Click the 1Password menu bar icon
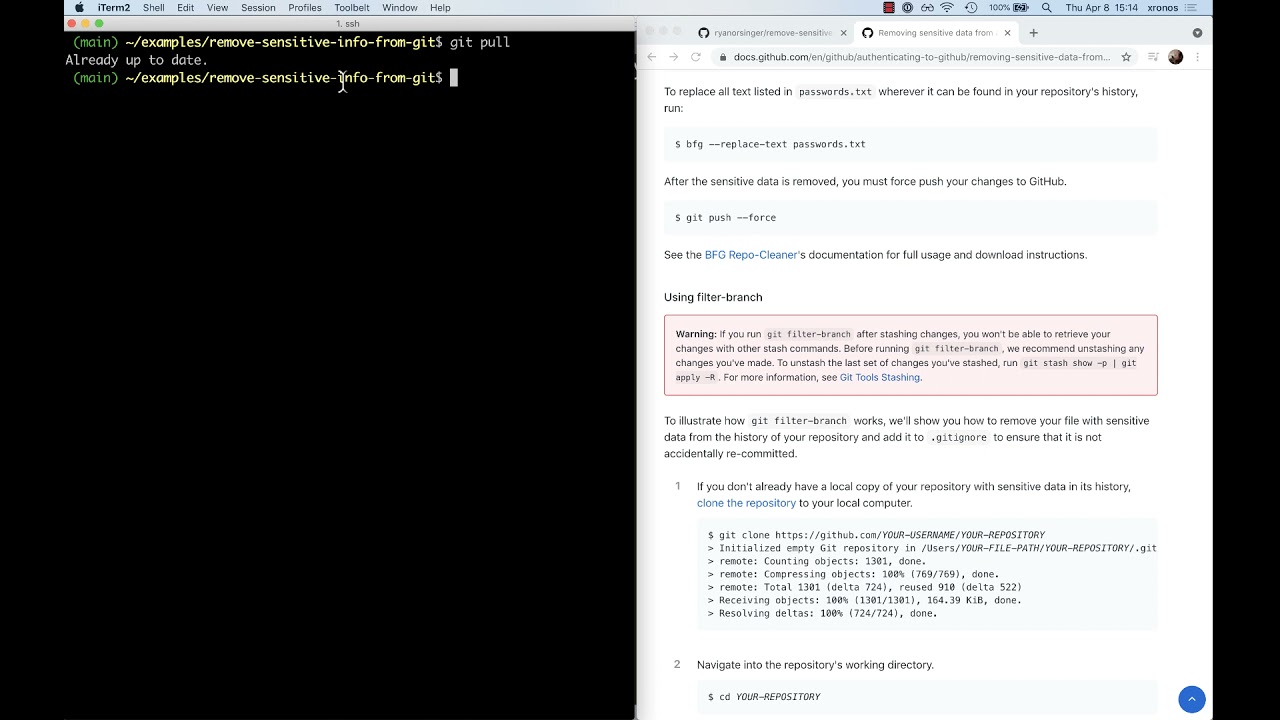 pyautogui.click(x=908, y=8)
